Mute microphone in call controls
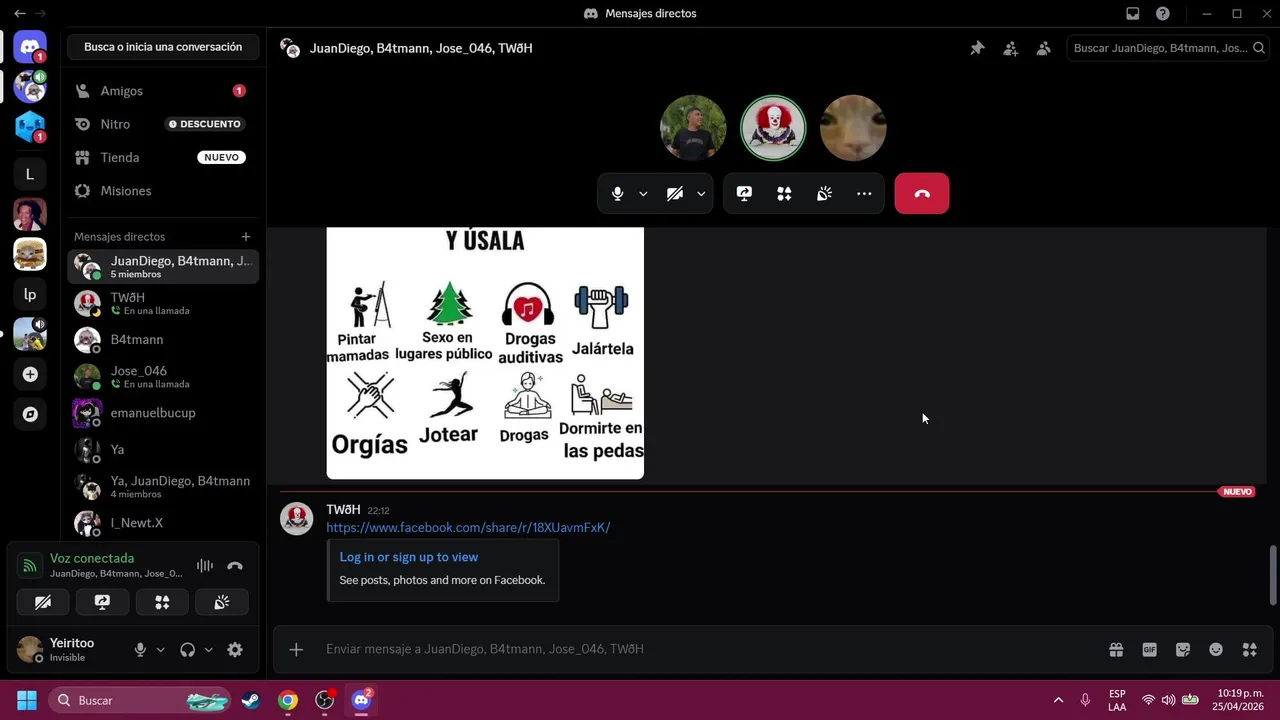 coord(617,194)
